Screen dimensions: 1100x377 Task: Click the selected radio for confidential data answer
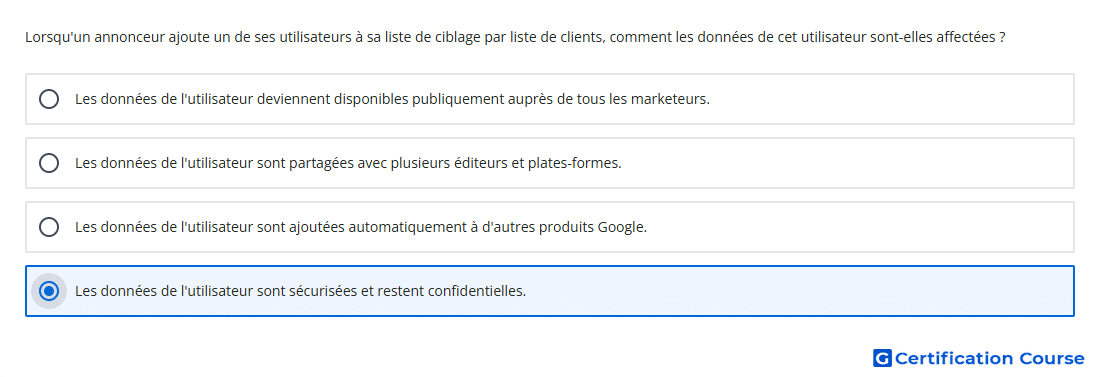[x=49, y=291]
